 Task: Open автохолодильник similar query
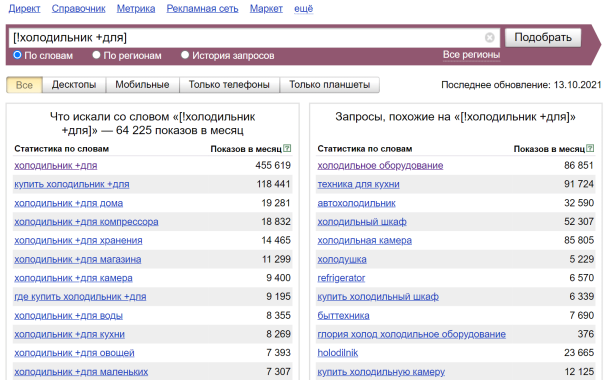click(356, 203)
